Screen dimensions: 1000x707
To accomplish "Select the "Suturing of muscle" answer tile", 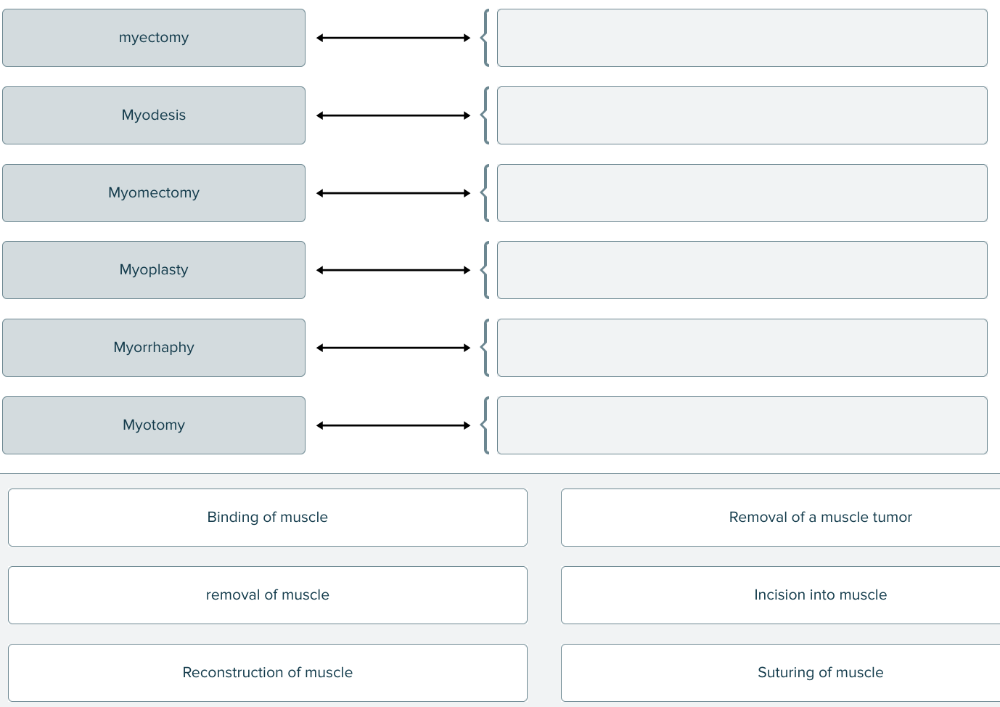I will 780,672.
